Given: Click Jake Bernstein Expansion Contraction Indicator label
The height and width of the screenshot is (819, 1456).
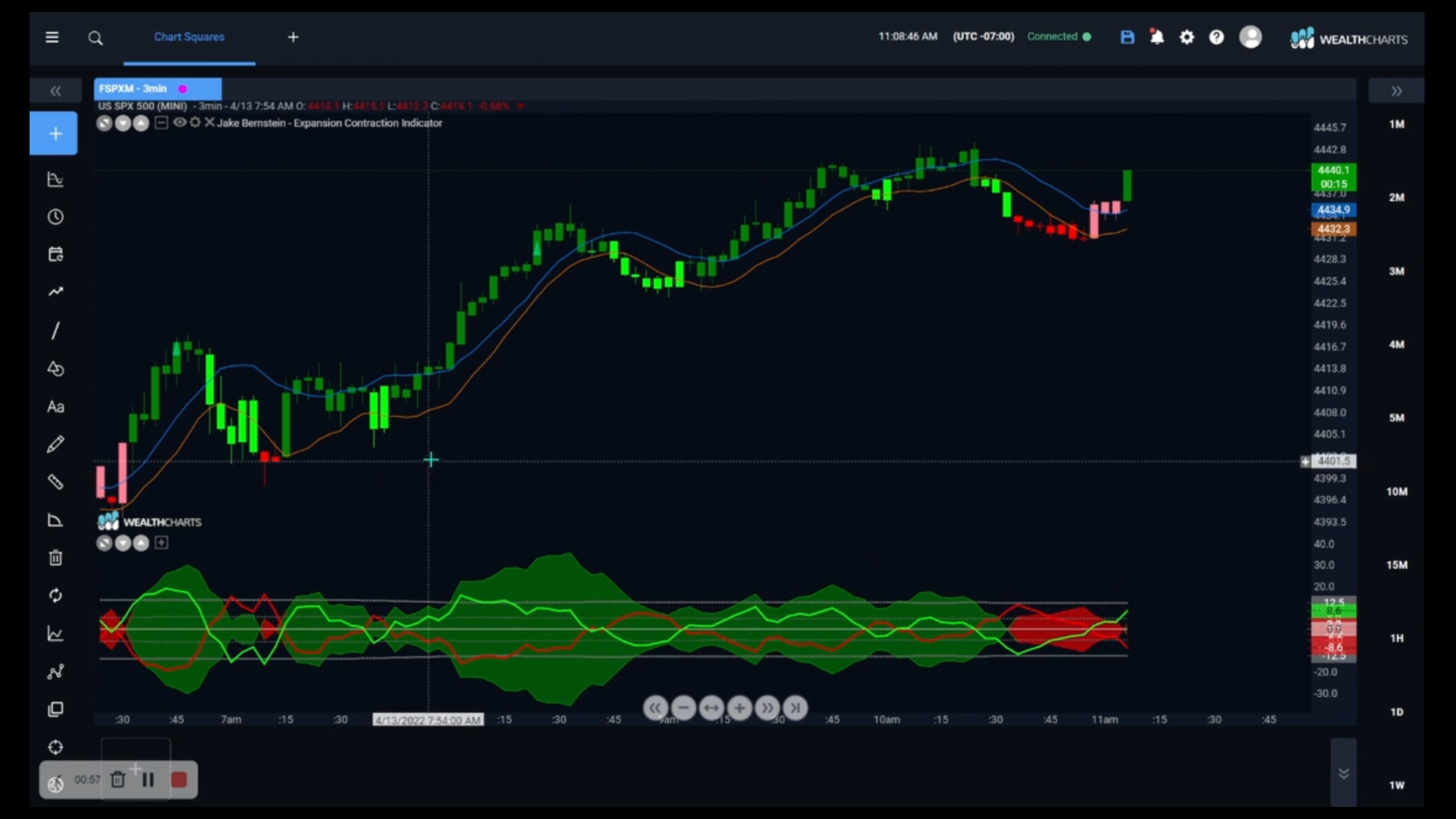Looking at the screenshot, I should (330, 123).
